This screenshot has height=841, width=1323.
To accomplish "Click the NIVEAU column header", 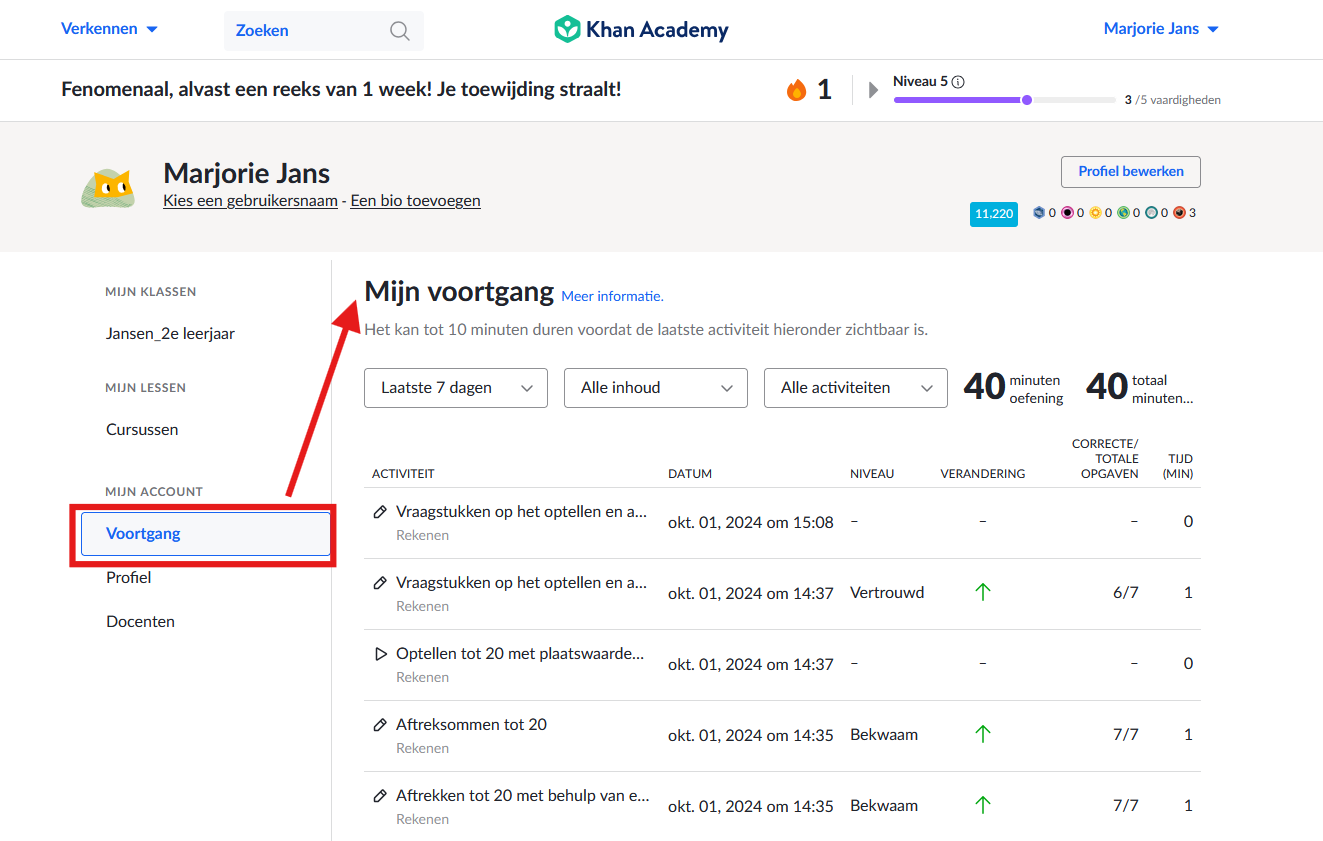I will (872, 474).
